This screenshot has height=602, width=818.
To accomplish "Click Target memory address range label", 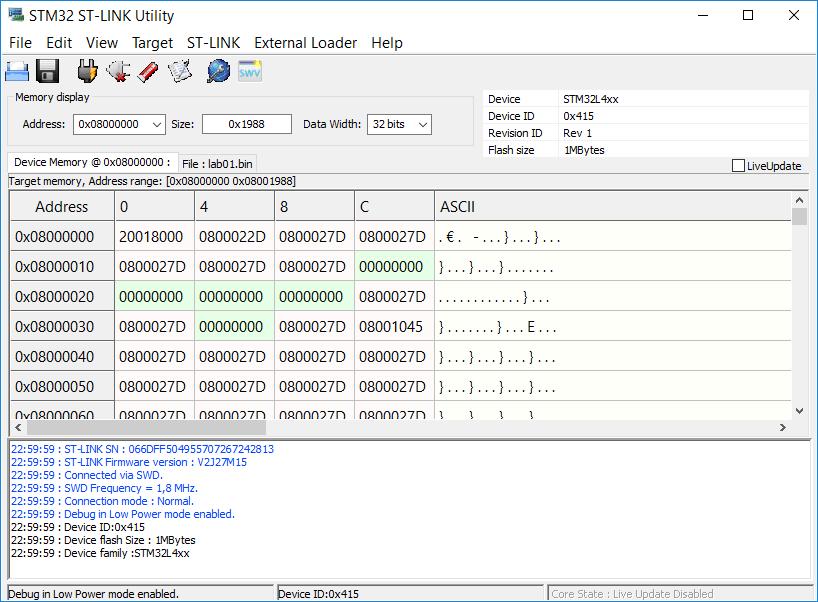I will point(152,182).
